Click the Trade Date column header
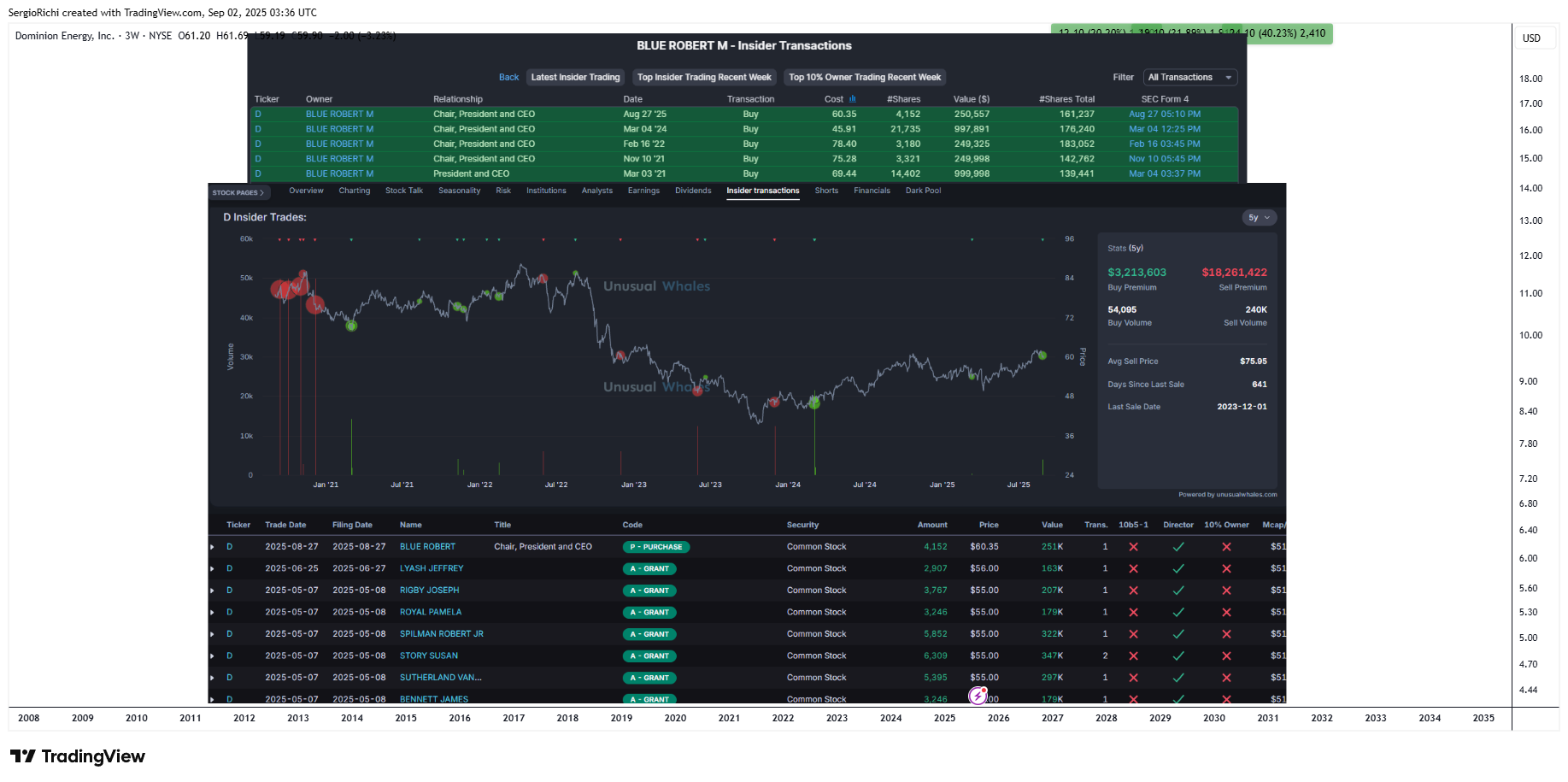 point(285,525)
